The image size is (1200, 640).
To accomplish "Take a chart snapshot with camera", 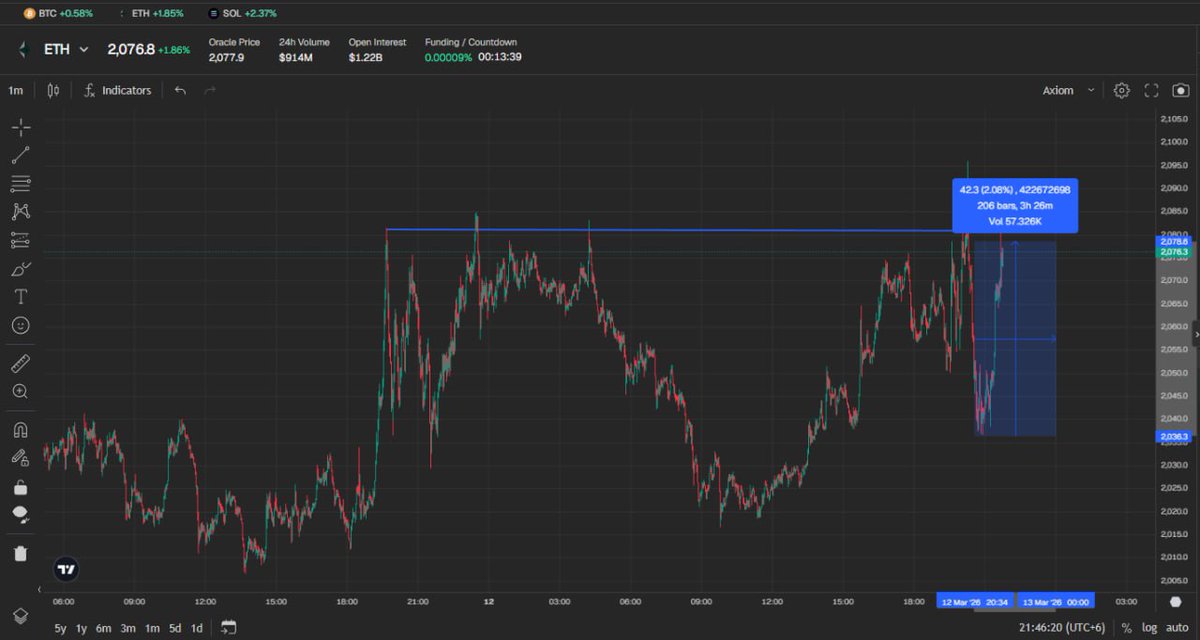I will click(x=1181, y=90).
